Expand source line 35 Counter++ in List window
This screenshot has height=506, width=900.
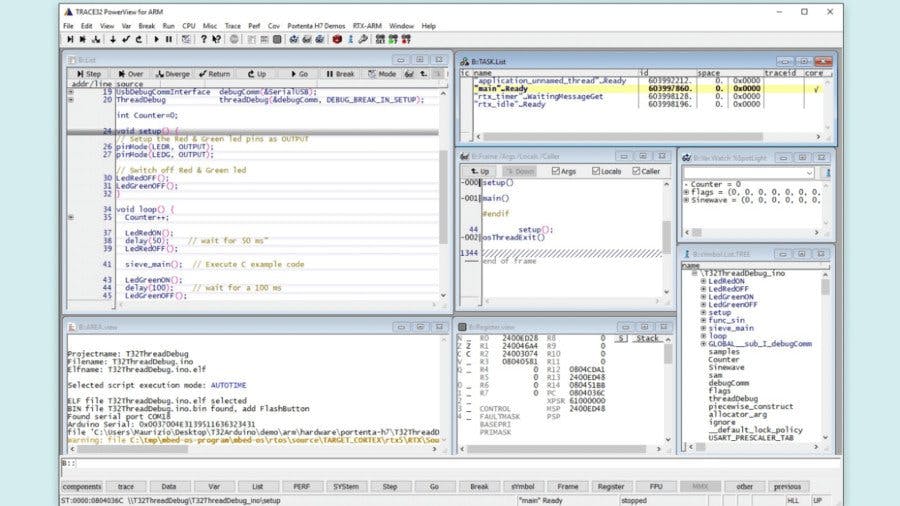click(x=71, y=217)
